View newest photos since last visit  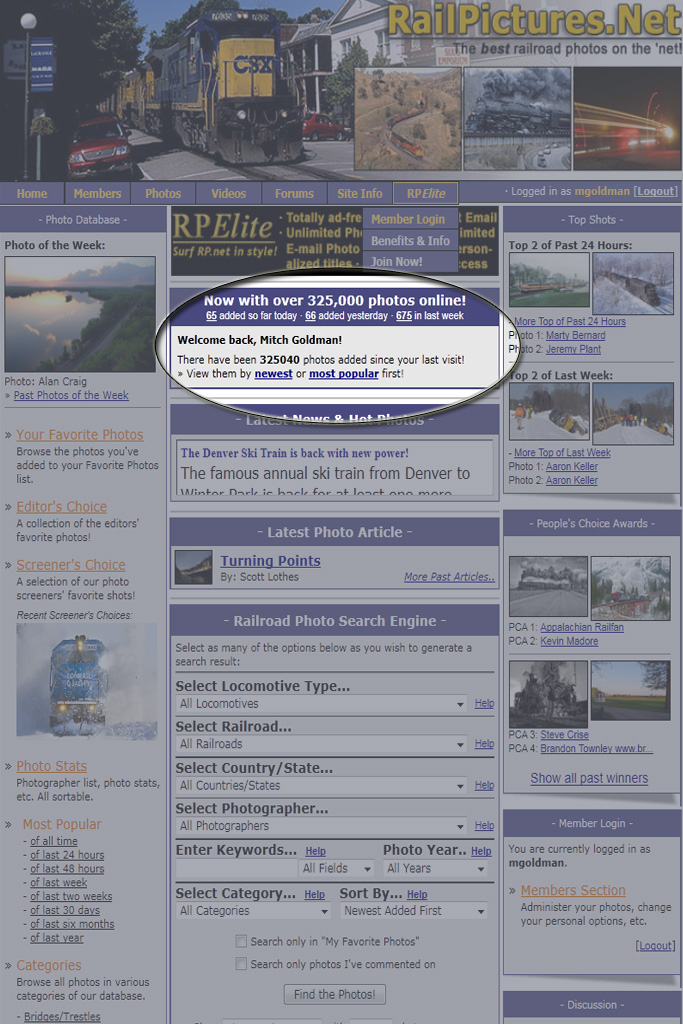[273, 374]
